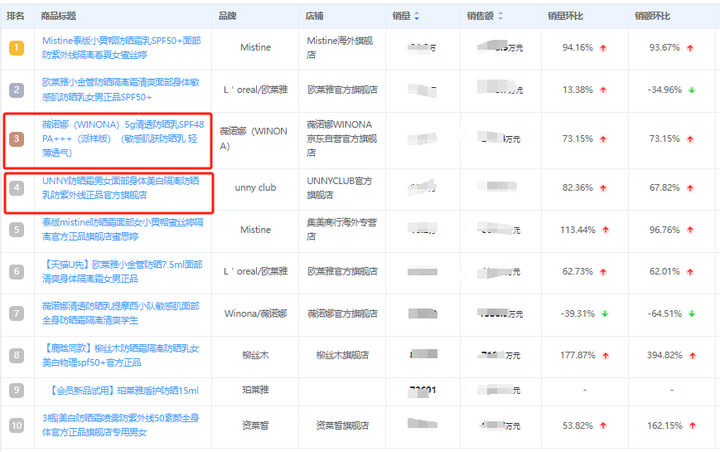Open 【会员新品试用】珀莱雅盾护防晒15ml link
This screenshot has width=720, height=452.
pos(124,390)
